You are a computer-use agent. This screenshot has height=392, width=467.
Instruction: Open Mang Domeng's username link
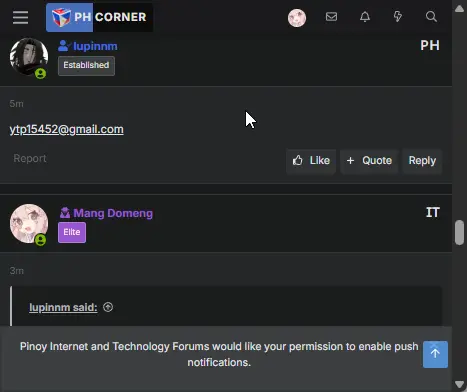[113, 213]
